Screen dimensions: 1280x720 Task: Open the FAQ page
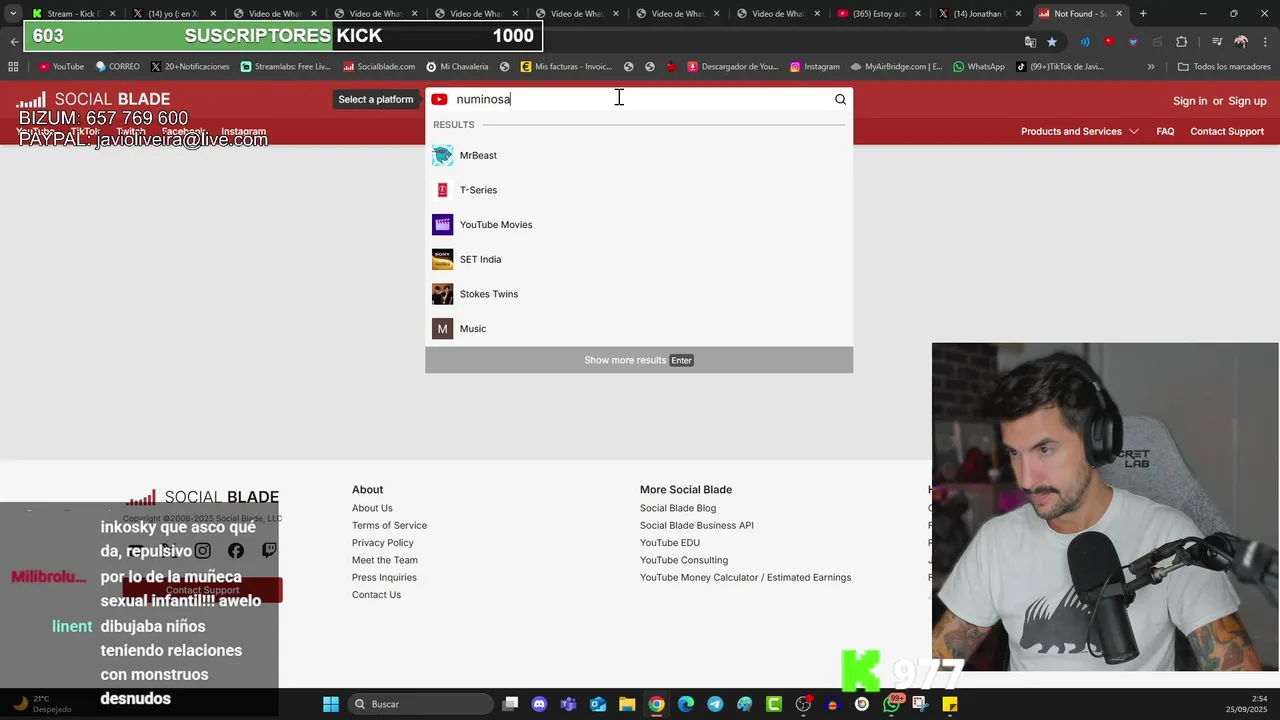pos(1165,131)
